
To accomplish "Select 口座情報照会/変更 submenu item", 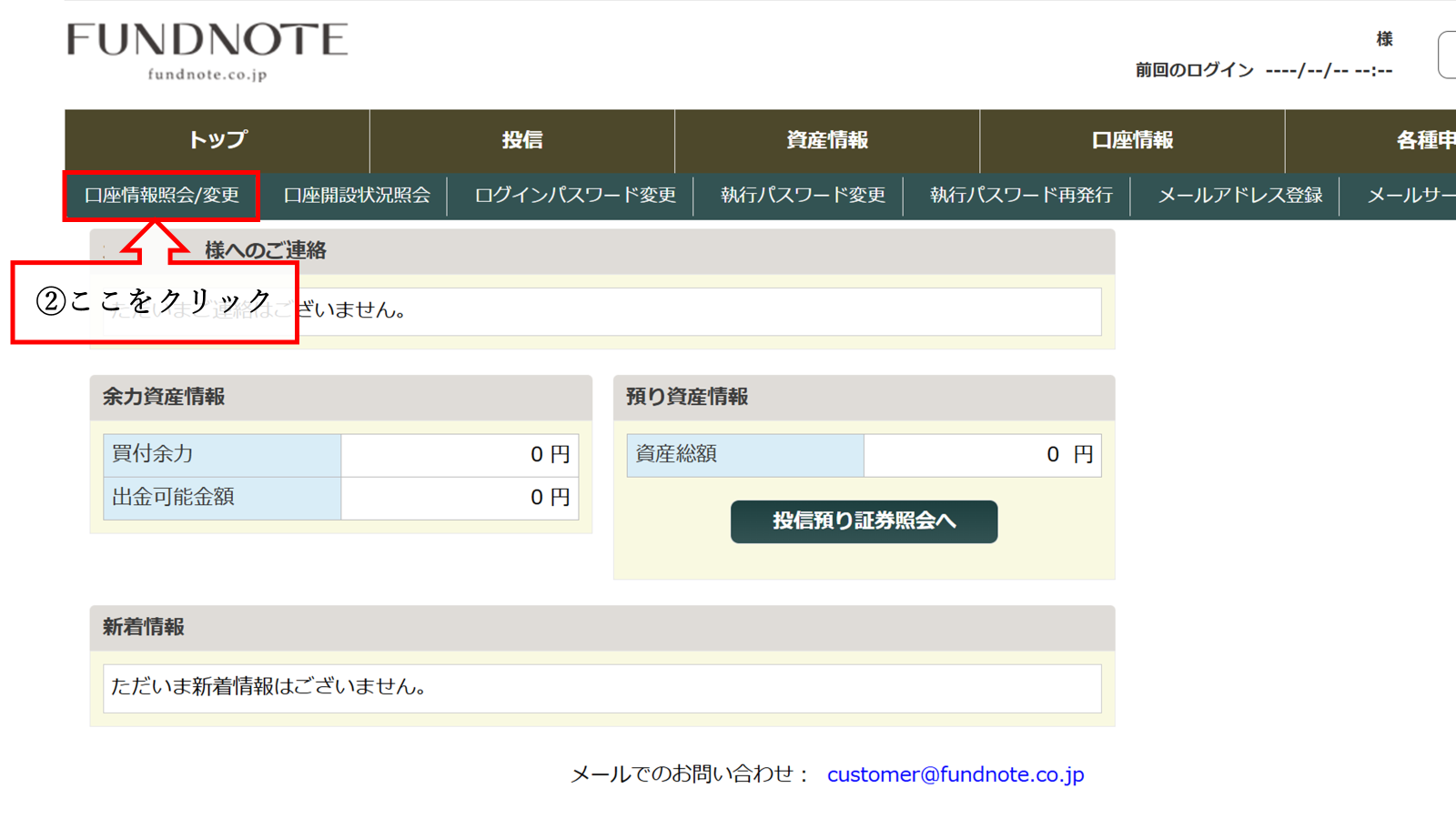I will [162, 196].
